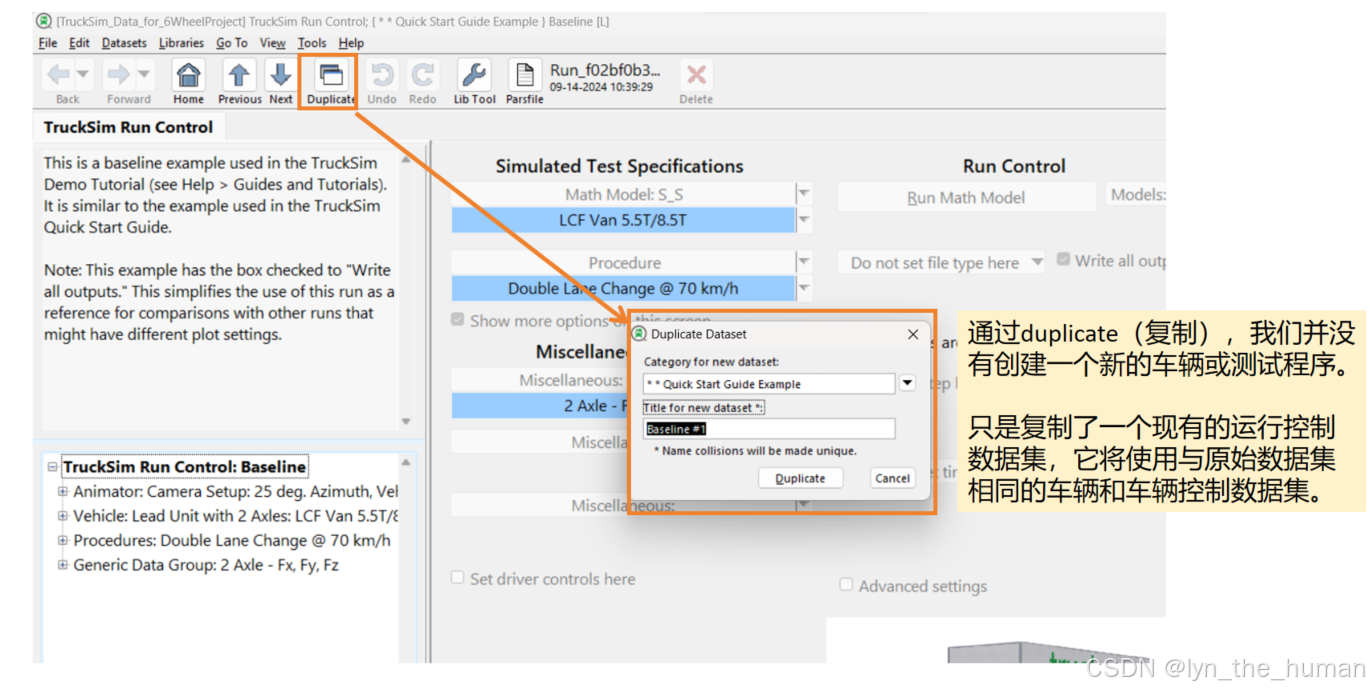Open the Tools menu
Viewport: 1370px width, 691px height.
click(312, 43)
